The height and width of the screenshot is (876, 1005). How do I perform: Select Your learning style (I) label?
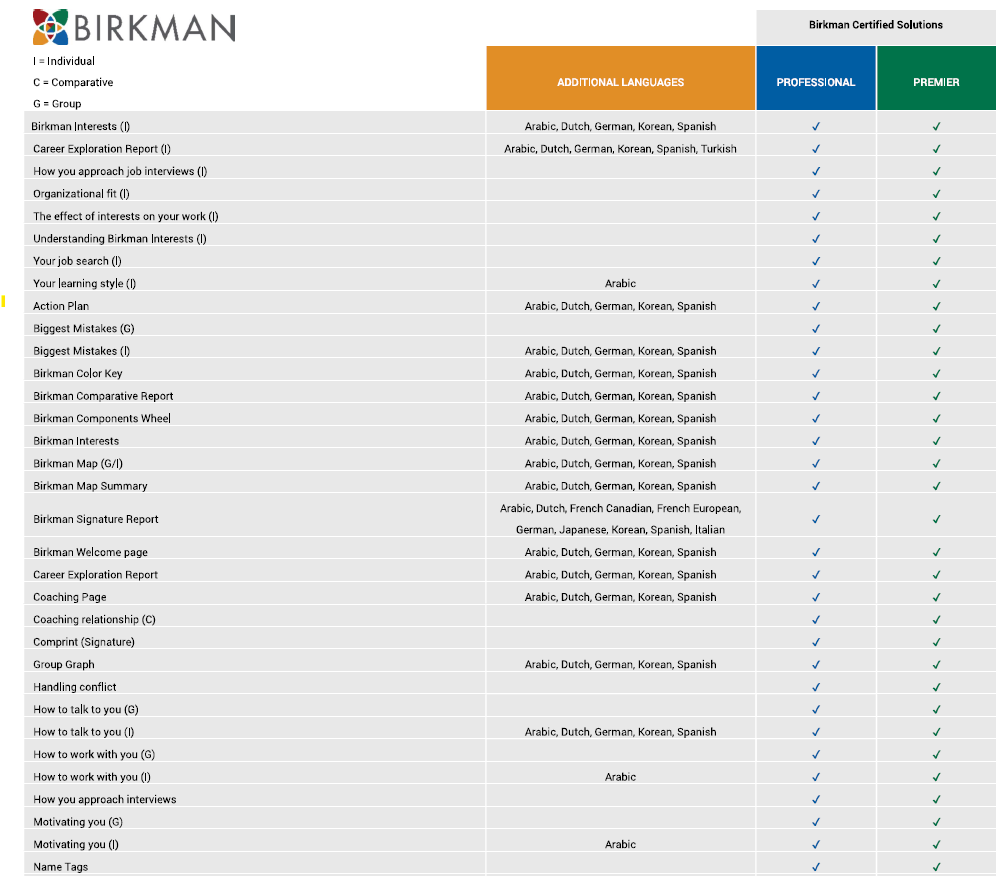(x=85, y=283)
